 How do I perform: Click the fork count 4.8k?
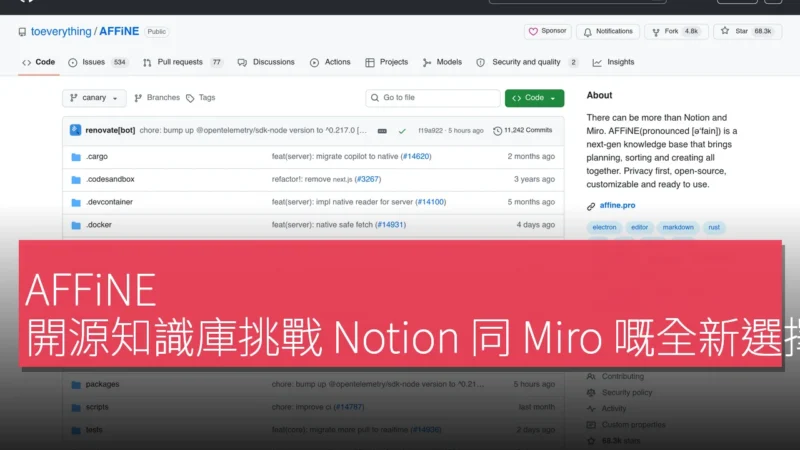(691, 31)
